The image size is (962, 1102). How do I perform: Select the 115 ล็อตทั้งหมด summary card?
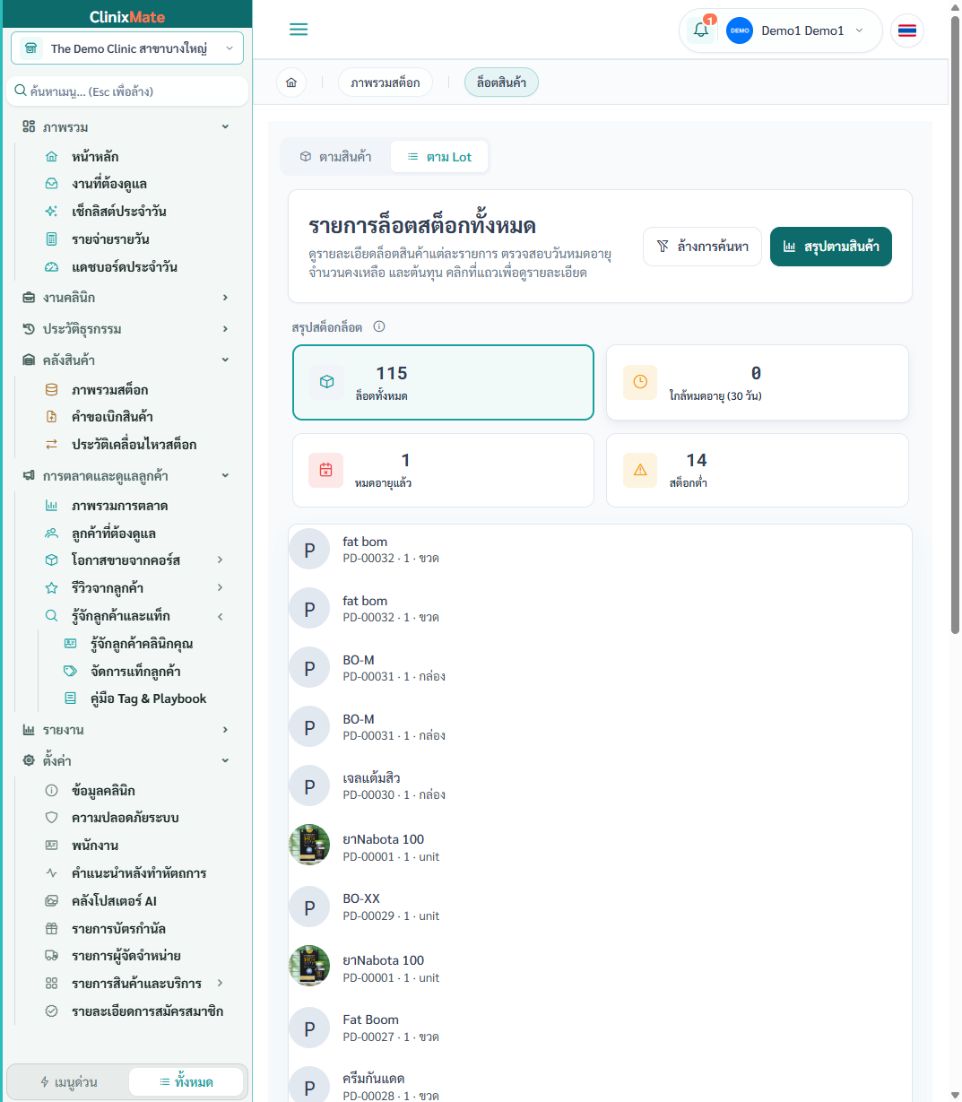443,382
